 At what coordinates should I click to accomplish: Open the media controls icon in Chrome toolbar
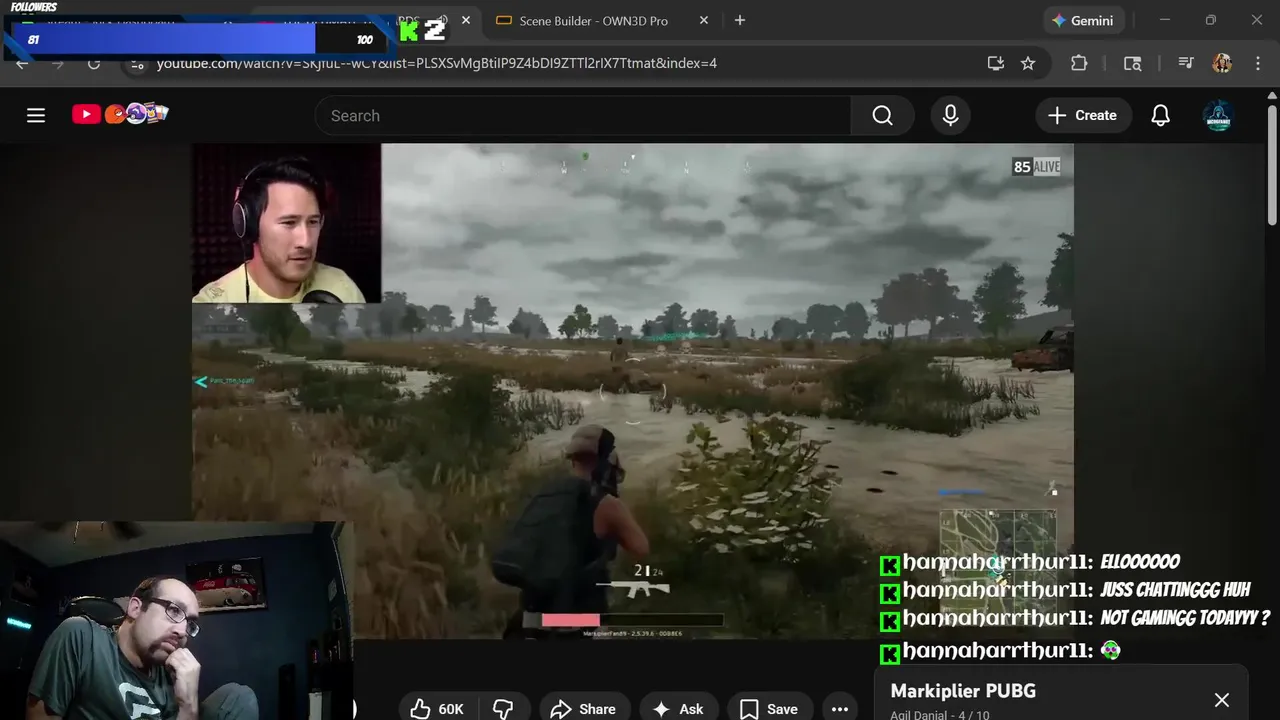click(x=1186, y=63)
